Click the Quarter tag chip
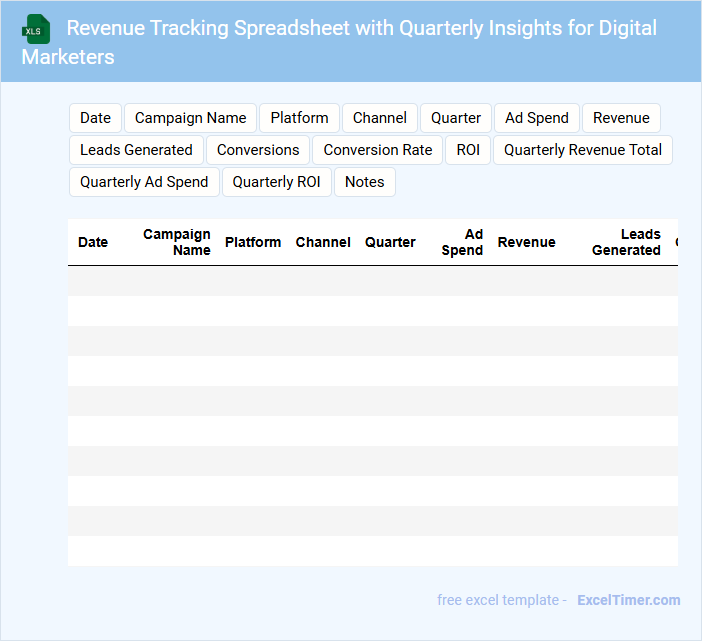The height and width of the screenshot is (641, 702). [456, 118]
